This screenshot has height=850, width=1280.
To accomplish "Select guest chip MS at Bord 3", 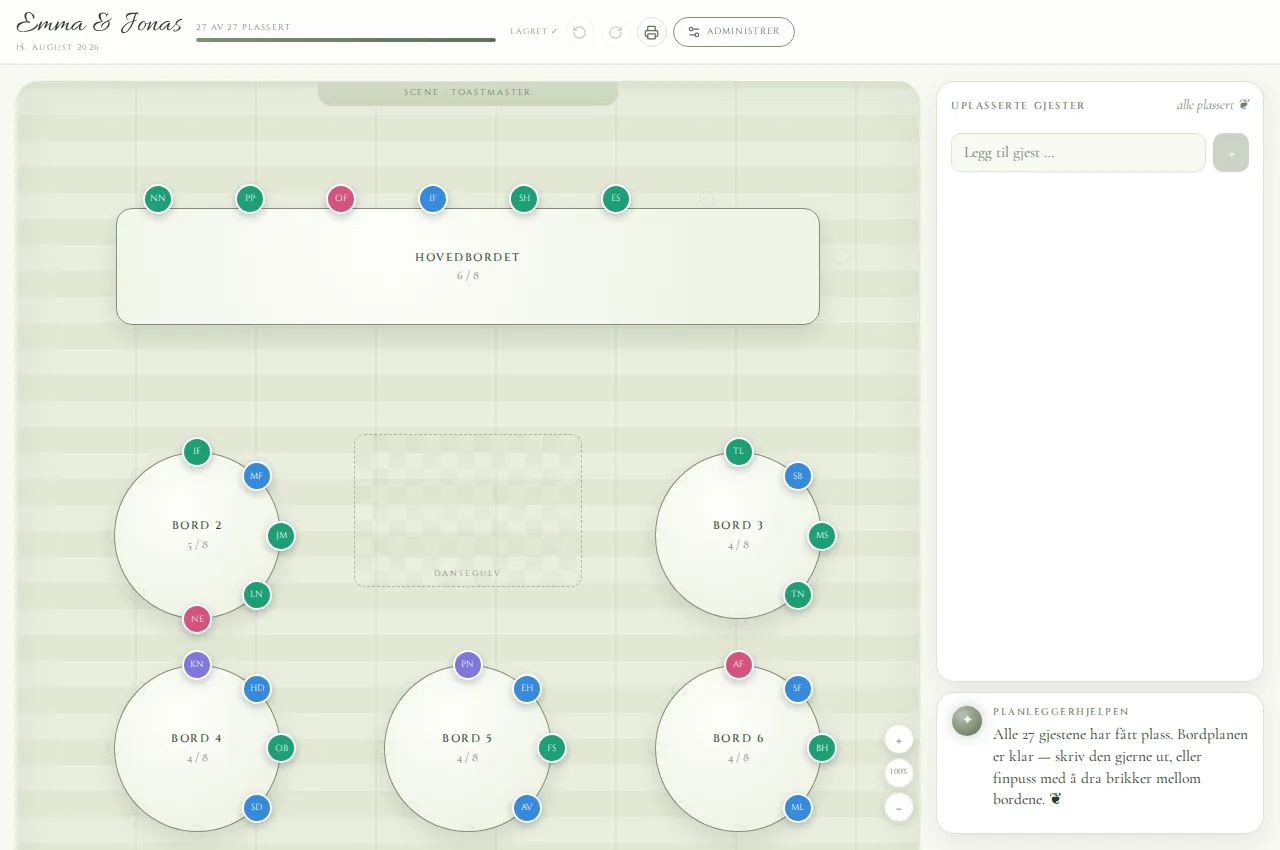I will coord(822,536).
